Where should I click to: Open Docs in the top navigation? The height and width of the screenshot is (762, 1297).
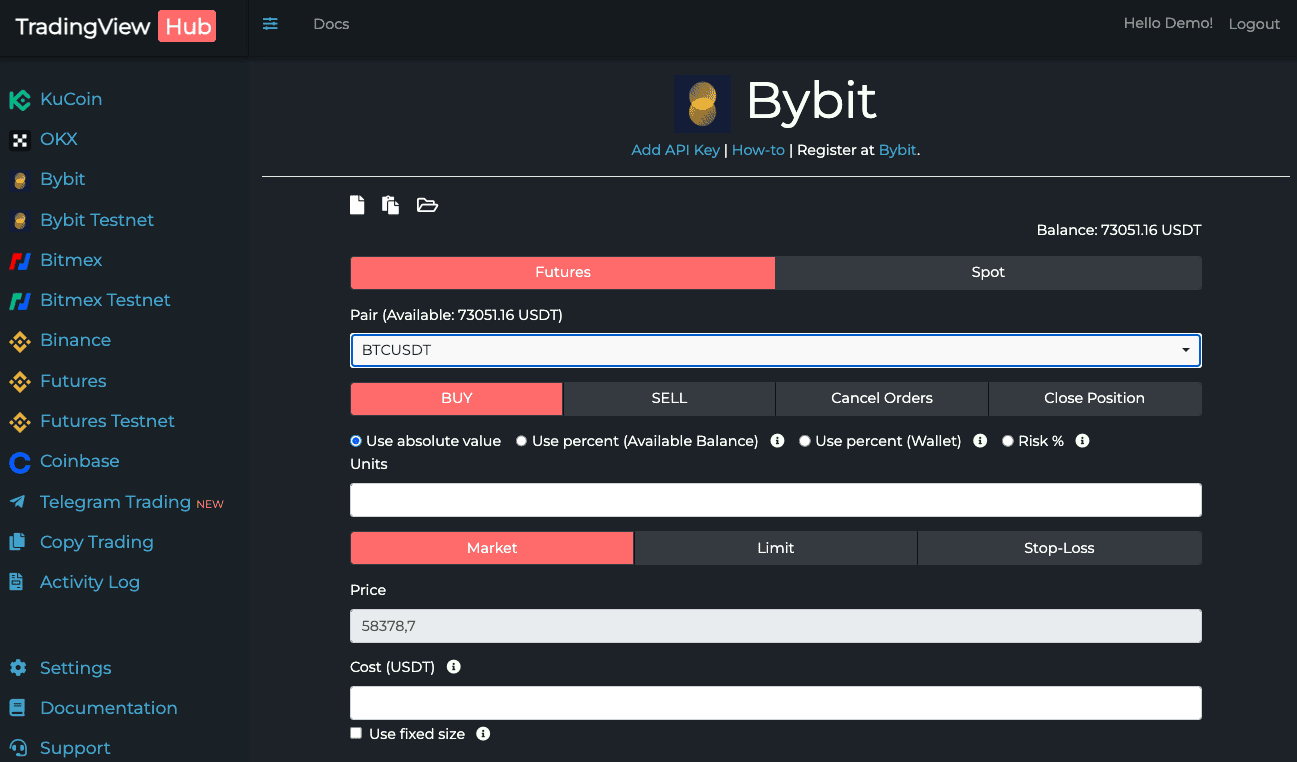click(331, 24)
